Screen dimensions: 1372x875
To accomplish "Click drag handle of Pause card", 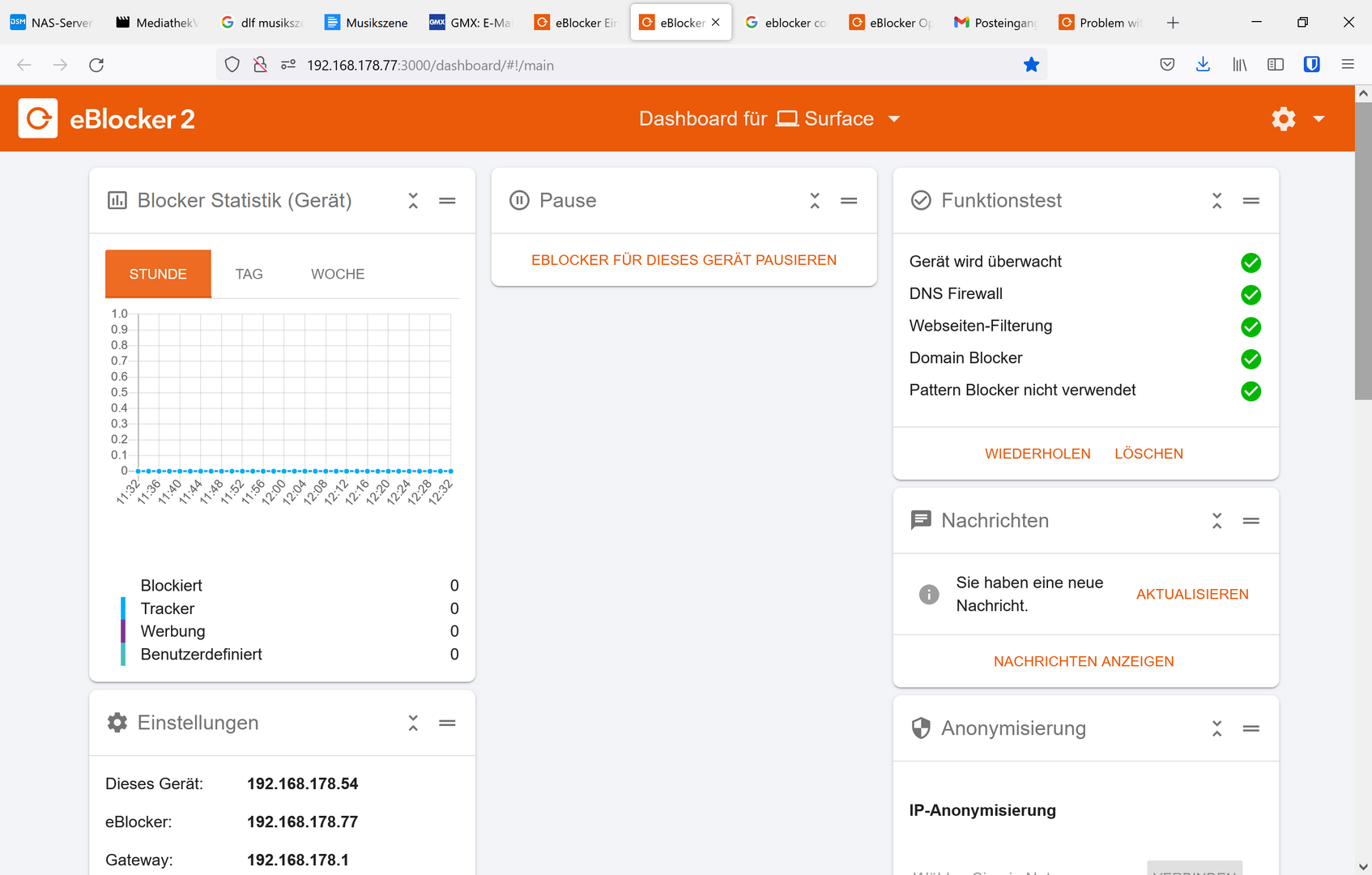I will pos(849,201).
